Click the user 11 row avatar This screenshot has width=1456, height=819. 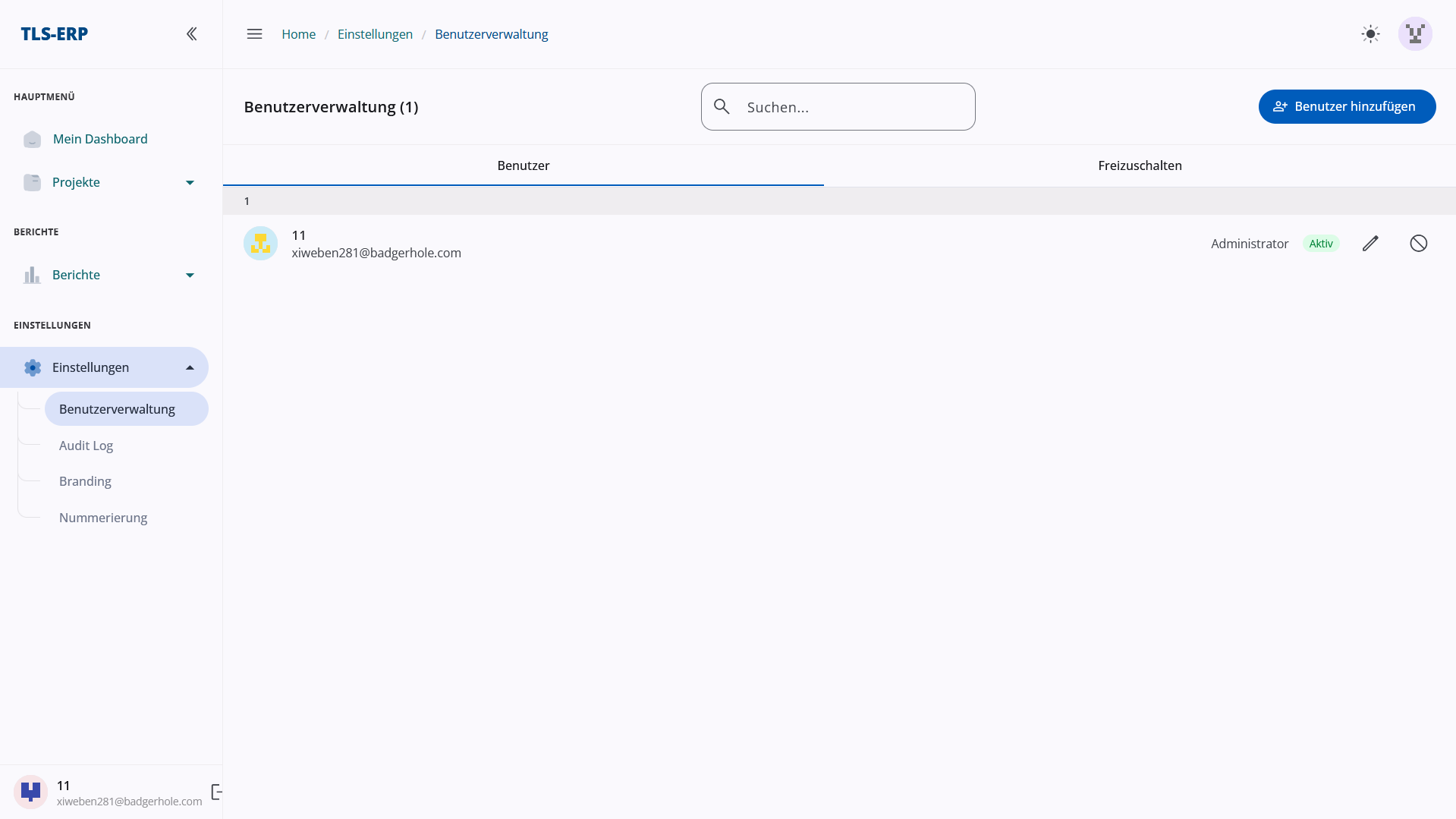pyautogui.click(x=260, y=244)
